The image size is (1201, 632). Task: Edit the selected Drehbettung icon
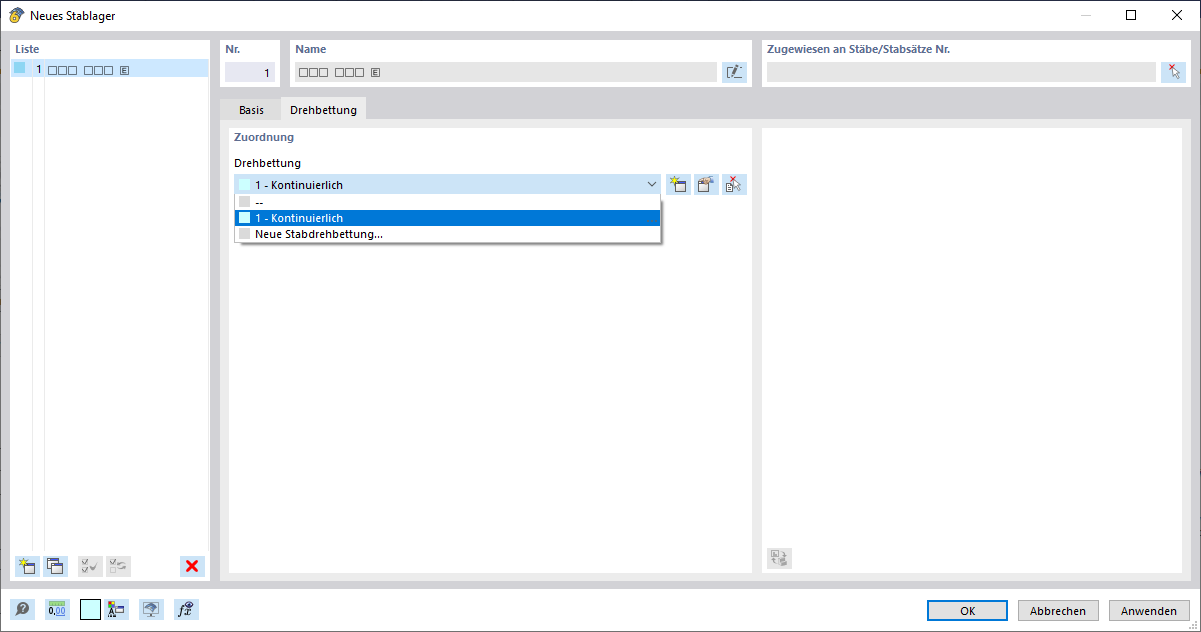click(x=707, y=184)
